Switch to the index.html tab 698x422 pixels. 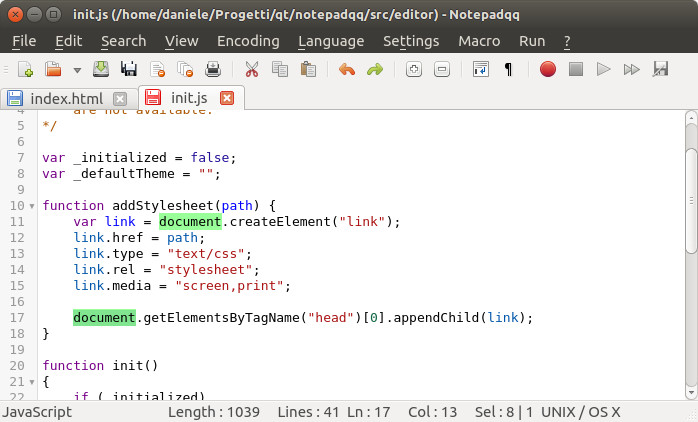[69, 98]
